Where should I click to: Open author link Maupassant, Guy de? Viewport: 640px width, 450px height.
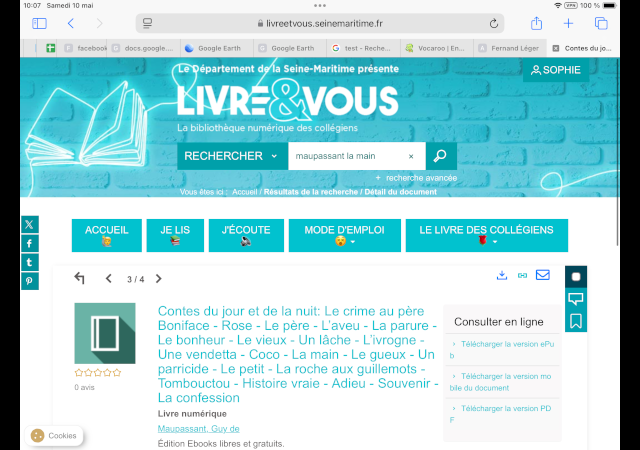(198, 429)
